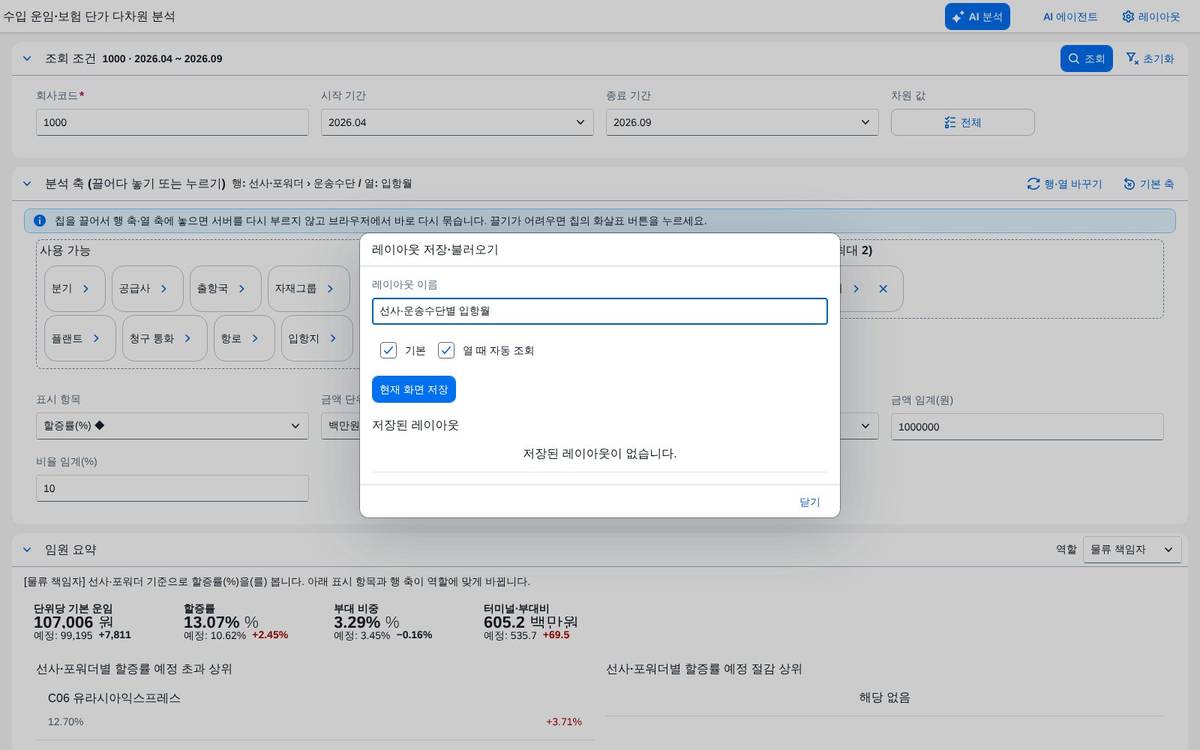The height and width of the screenshot is (750, 1200).
Task: Collapse the 임원 요약 section
Action: tap(27, 550)
